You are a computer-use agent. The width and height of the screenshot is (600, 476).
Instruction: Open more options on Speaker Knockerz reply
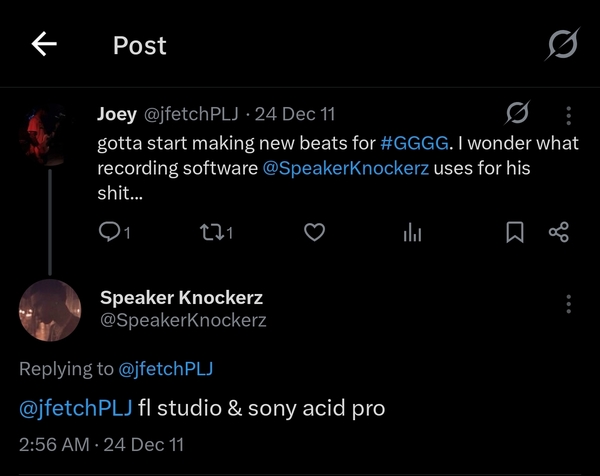[569, 304]
